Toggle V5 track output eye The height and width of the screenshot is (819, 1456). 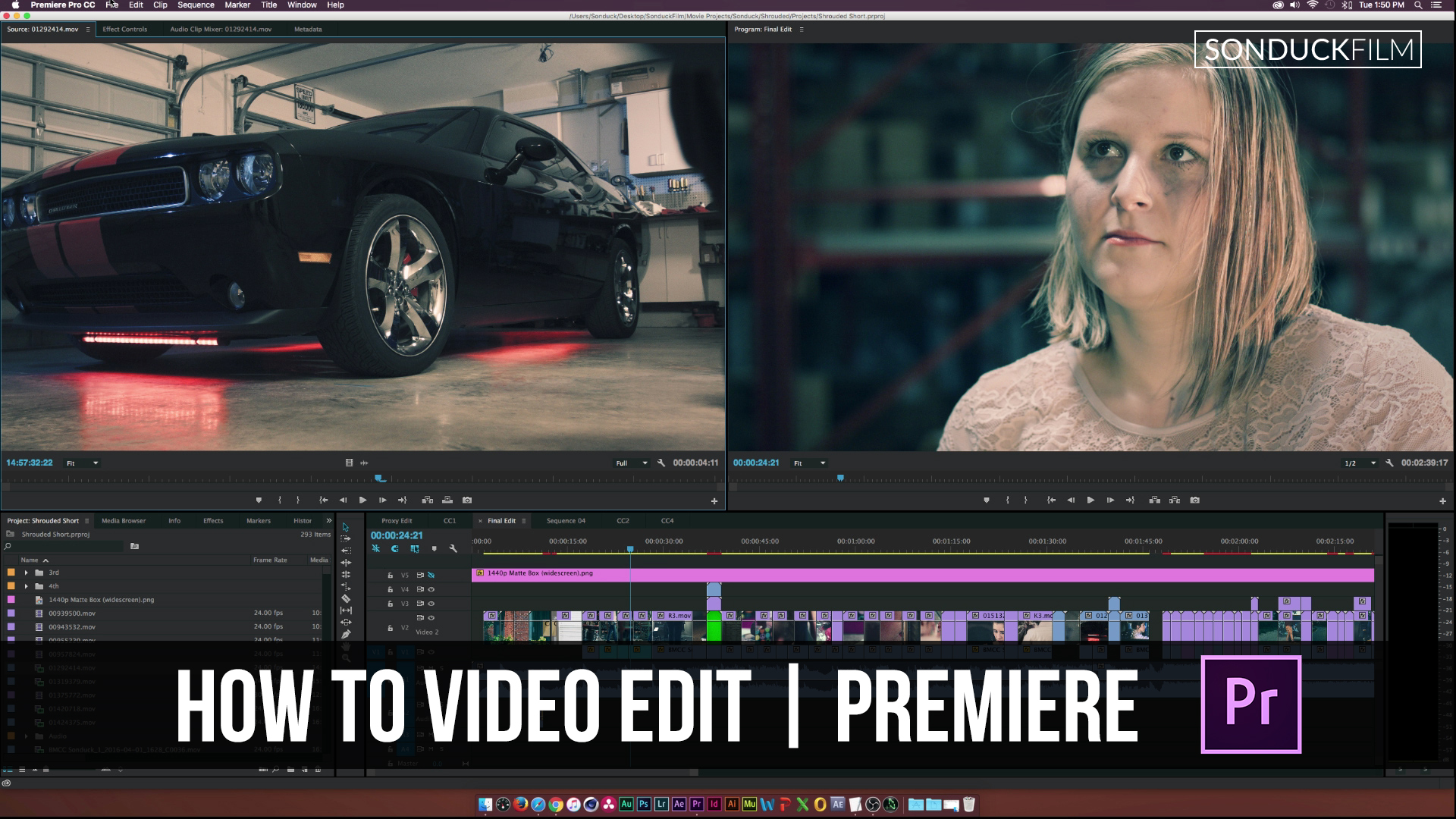click(x=431, y=576)
